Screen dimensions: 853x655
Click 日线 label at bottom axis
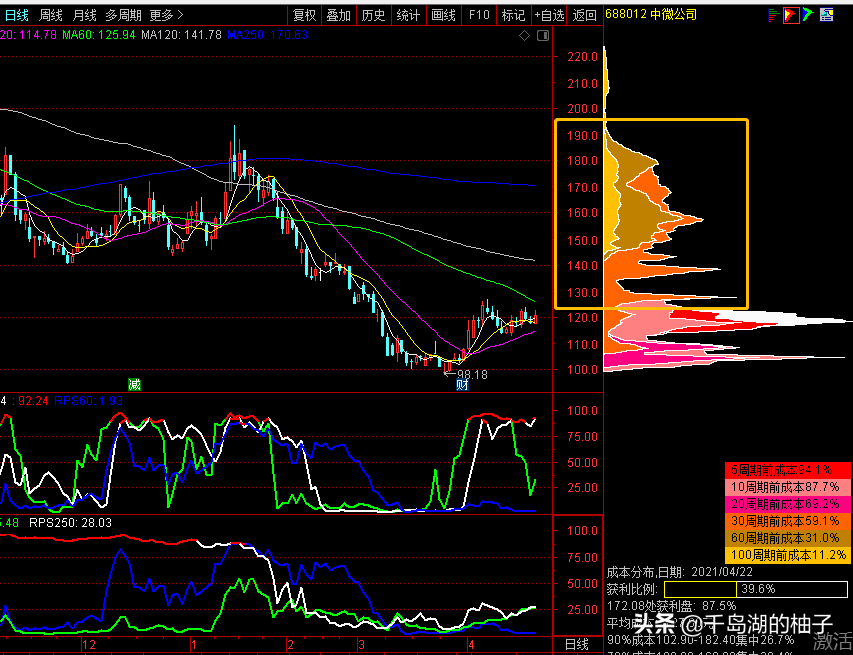(x=577, y=645)
